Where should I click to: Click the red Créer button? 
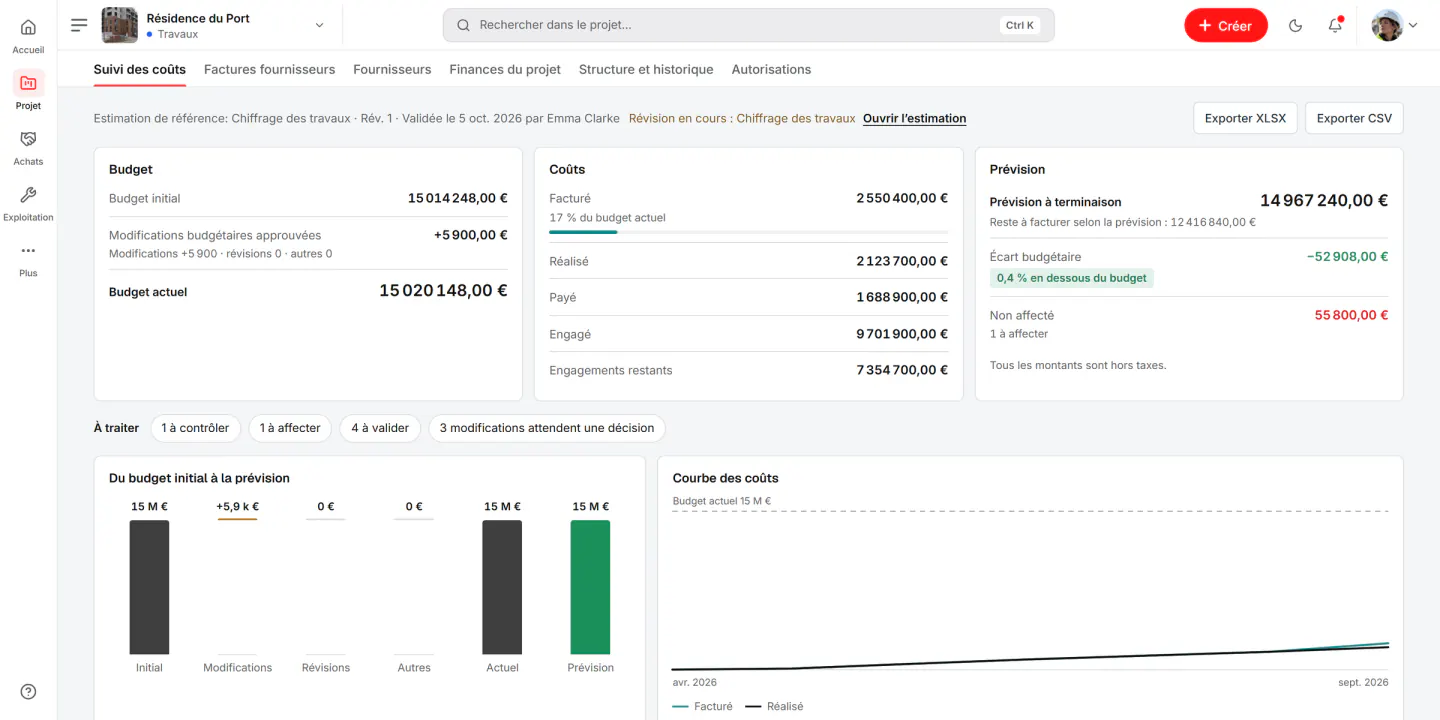[x=1226, y=26]
